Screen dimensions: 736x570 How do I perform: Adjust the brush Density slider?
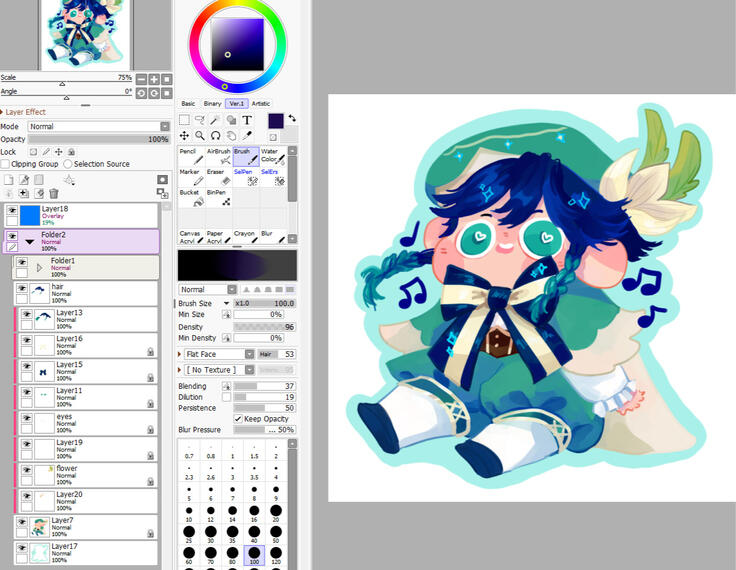click(x=265, y=327)
